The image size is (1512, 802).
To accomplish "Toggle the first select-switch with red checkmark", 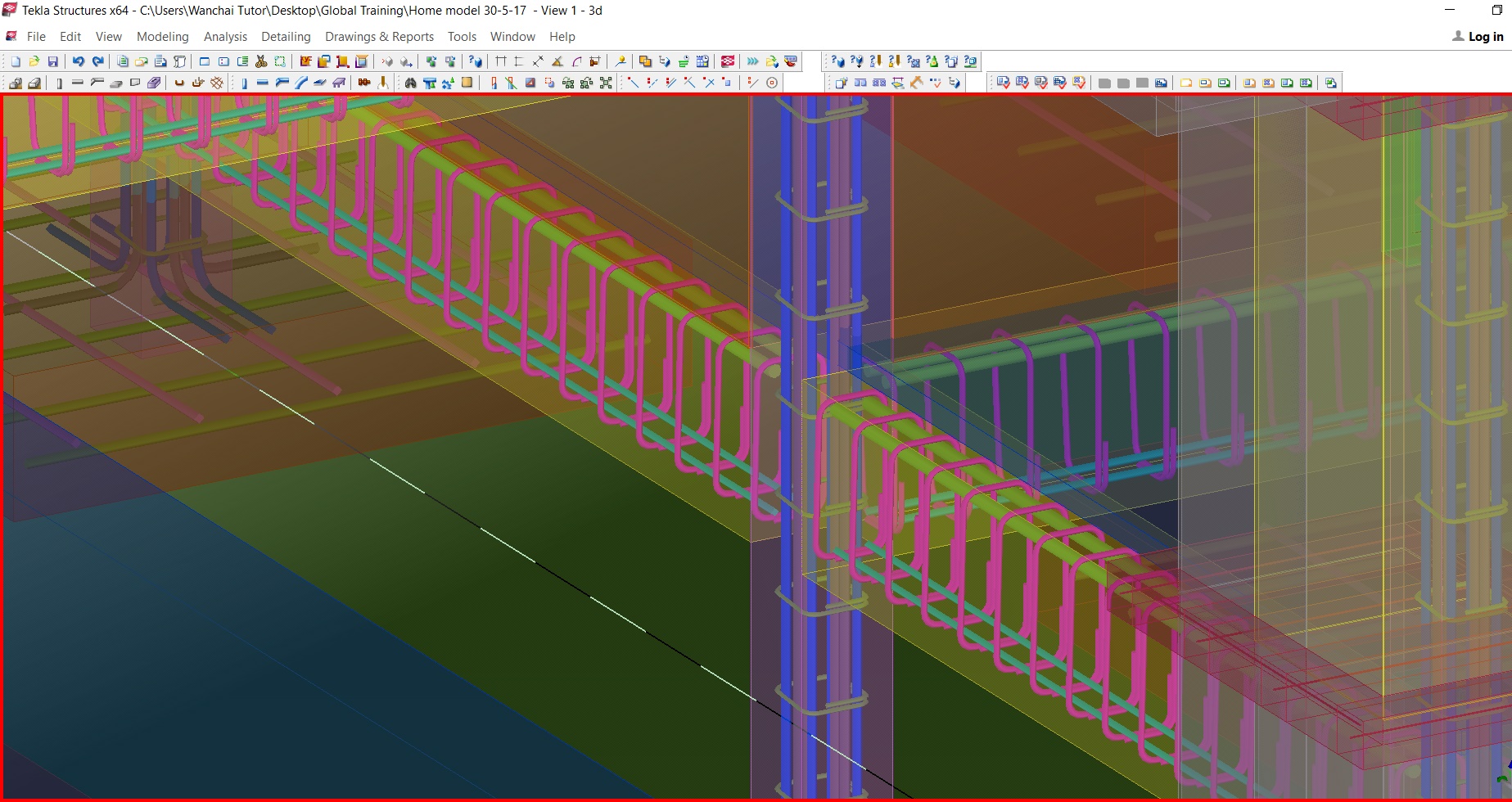I will click(1004, 83).
